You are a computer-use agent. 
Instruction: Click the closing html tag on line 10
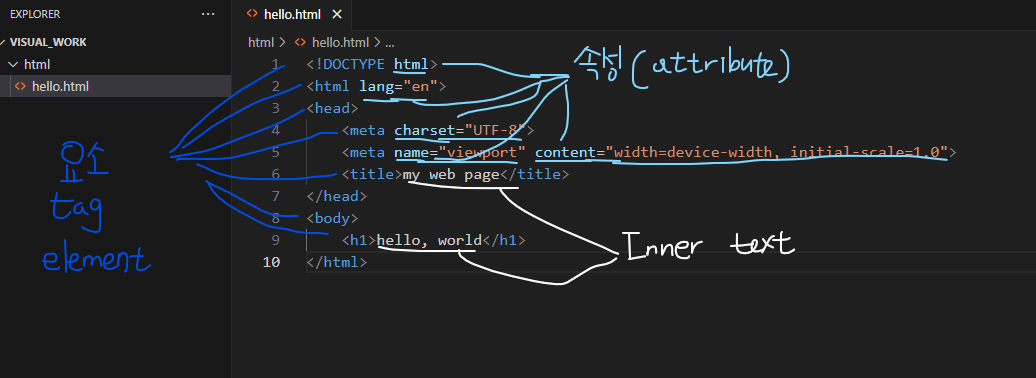(336, 262)
